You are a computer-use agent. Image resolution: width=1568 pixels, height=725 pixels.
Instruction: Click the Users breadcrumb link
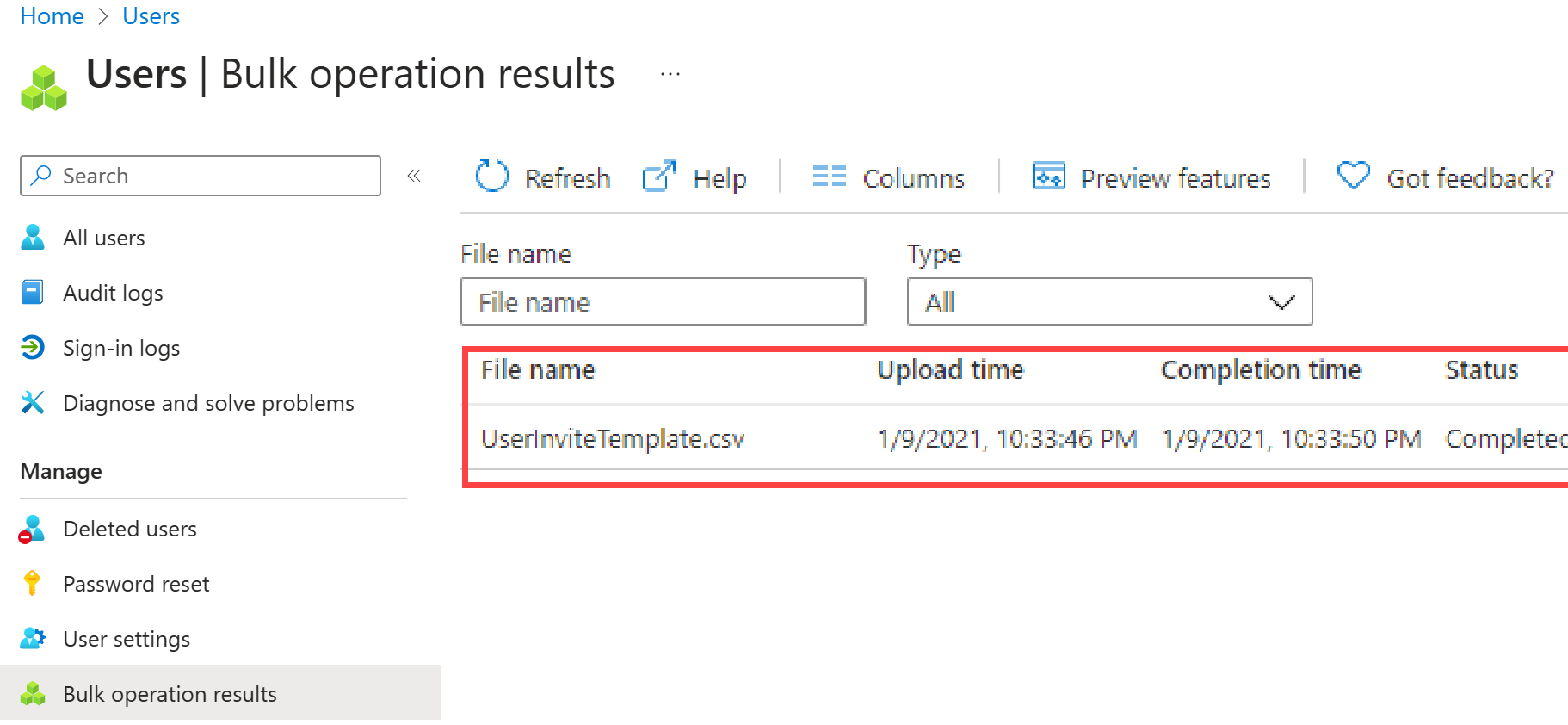coord(151,15)
